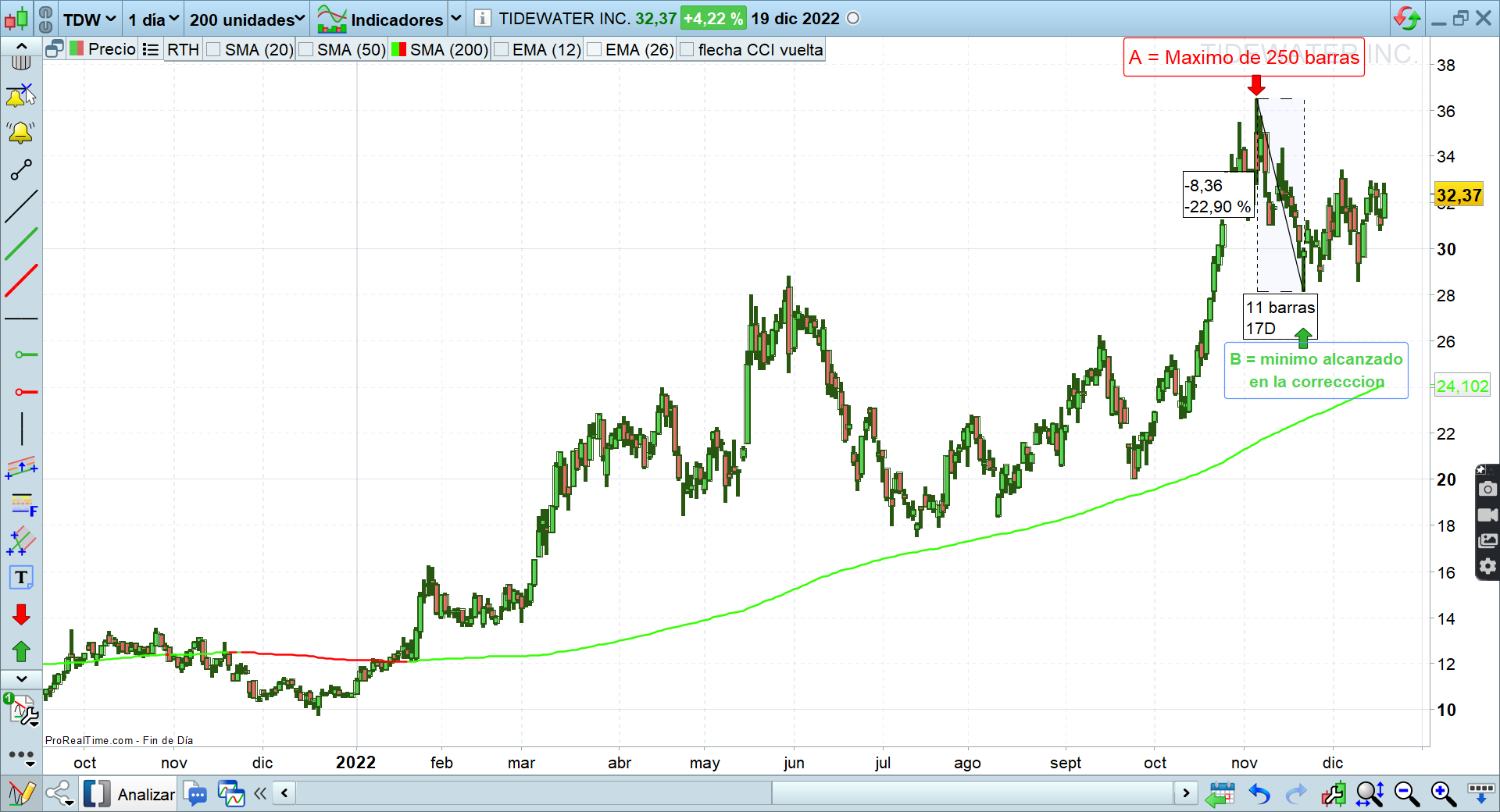This screenshot has width=1500, height=812.
Task: Expand the arrow next to Indicadores
Action: (456, 18)
